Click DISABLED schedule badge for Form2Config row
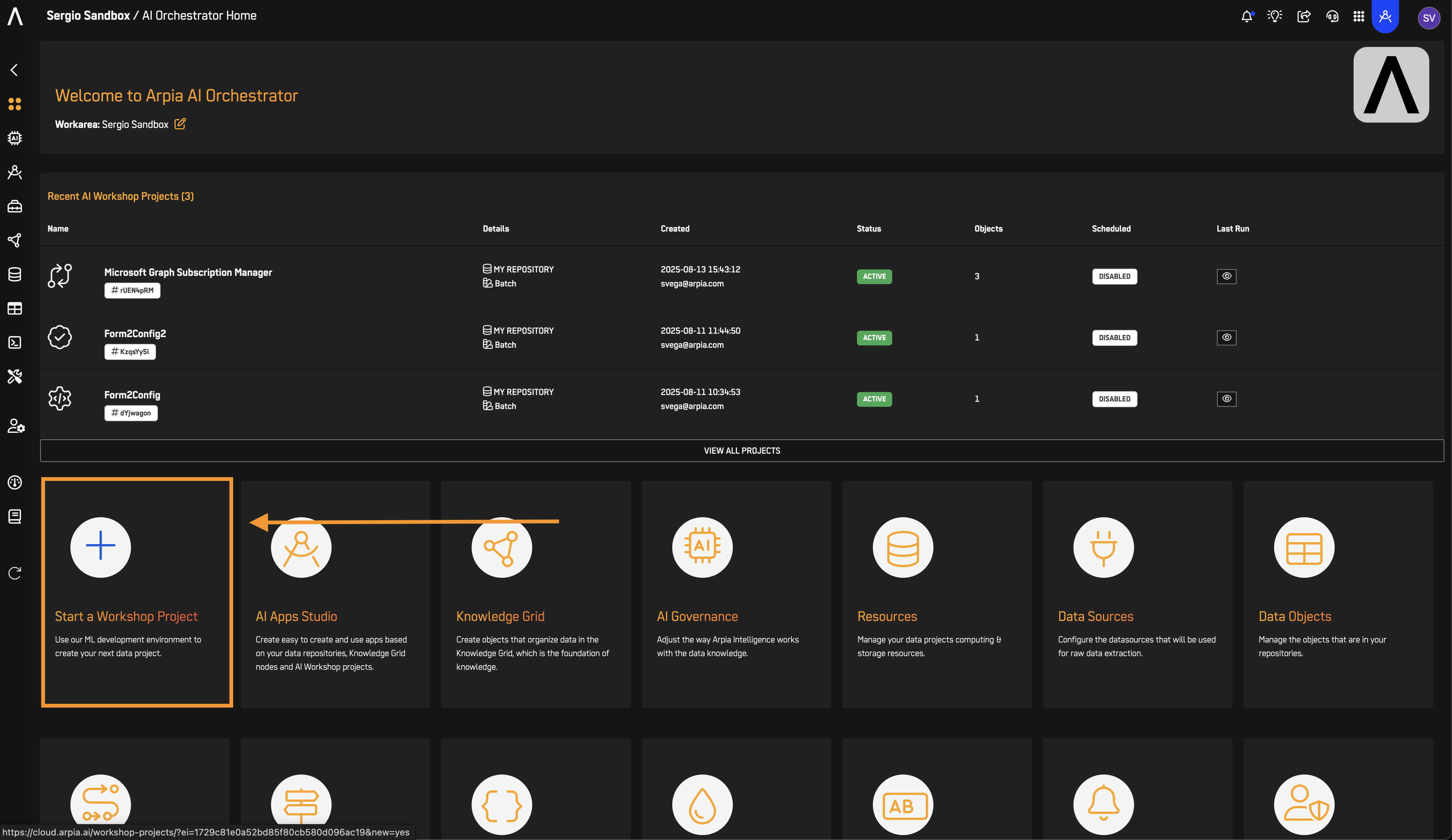 click(x=1114, y=399)
